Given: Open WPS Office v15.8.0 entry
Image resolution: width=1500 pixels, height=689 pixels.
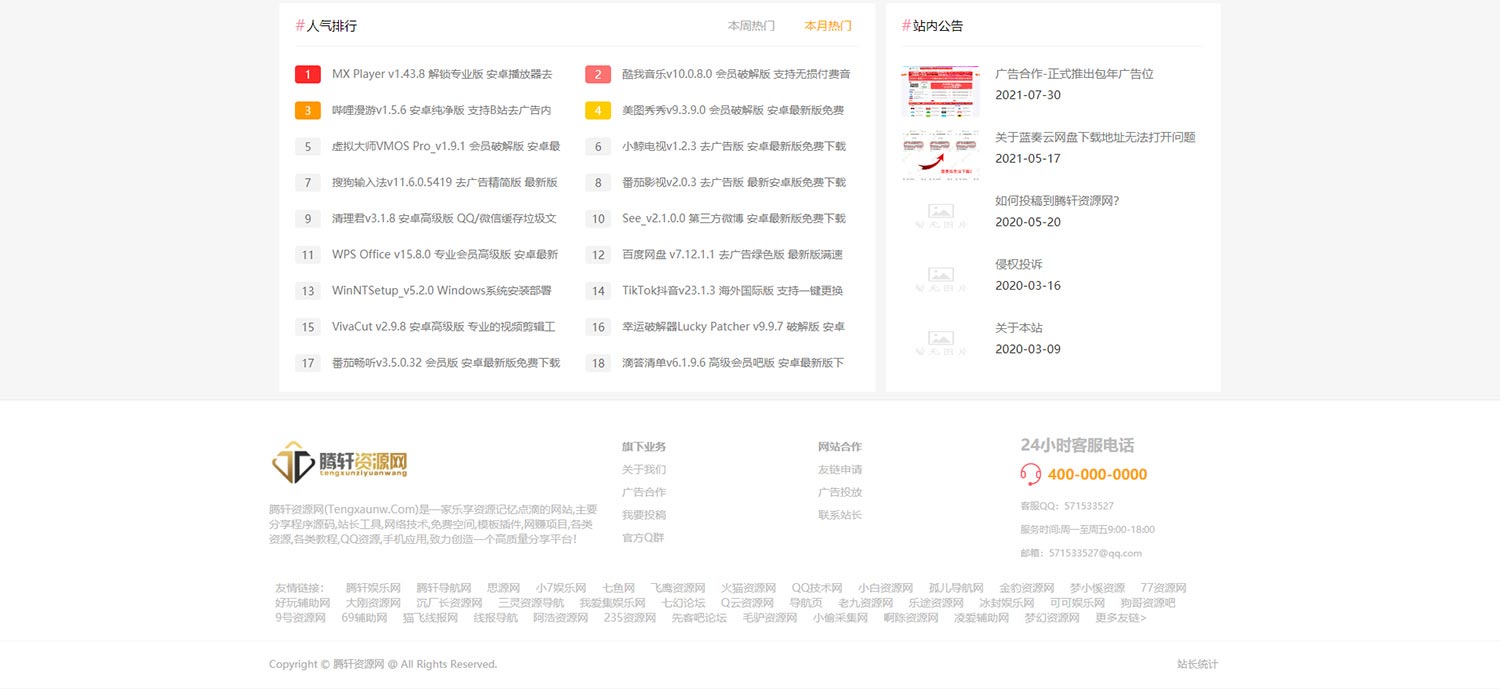Looking at the screenshot, I should (445, 254).
